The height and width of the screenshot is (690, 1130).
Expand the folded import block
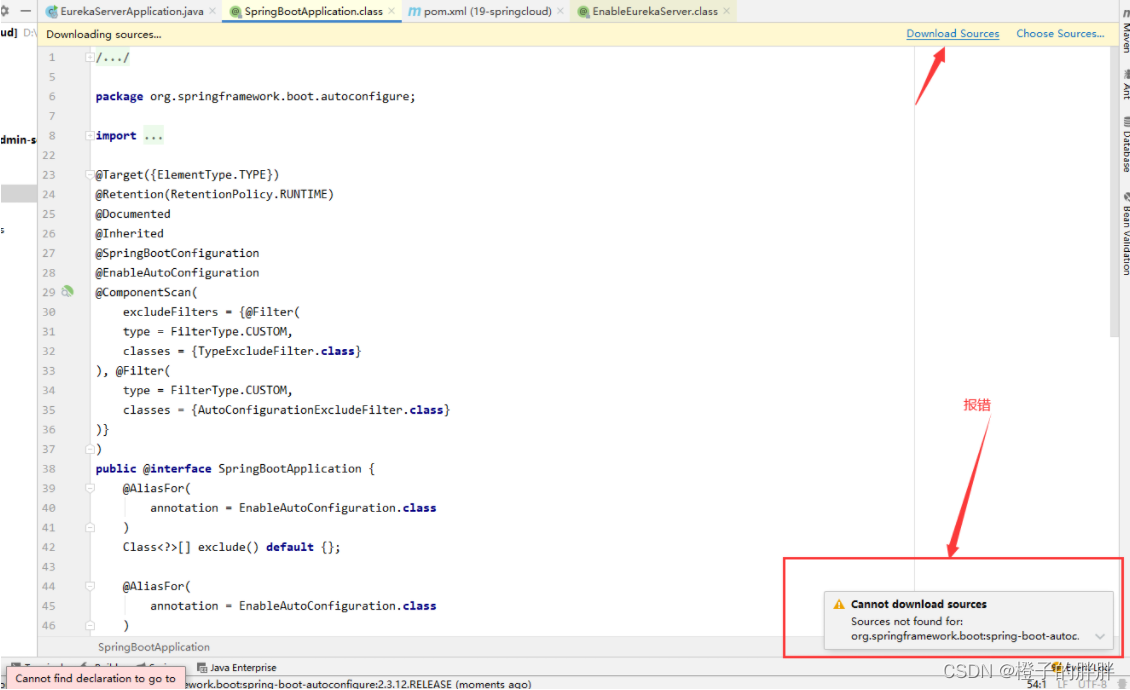pos(89,136)
